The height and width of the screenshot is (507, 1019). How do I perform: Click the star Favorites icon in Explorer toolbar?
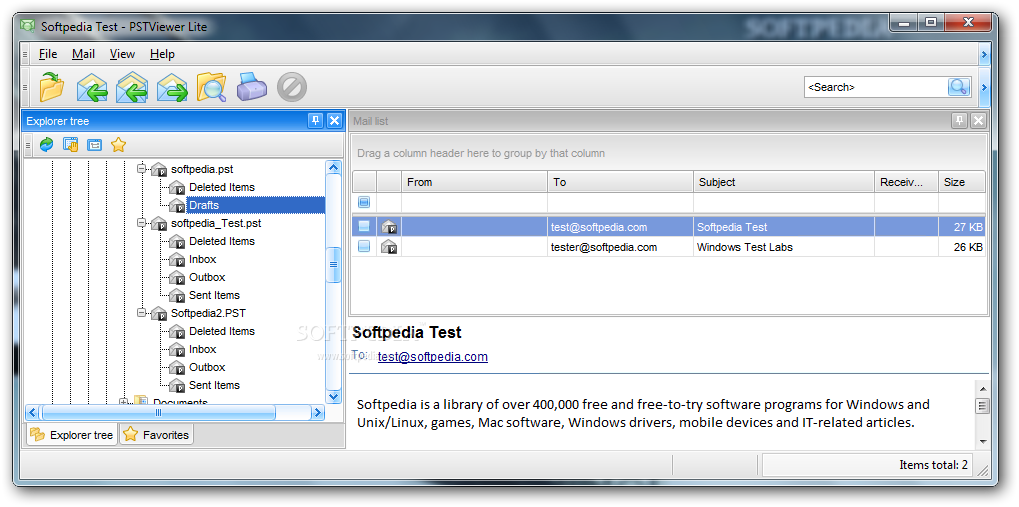tap(118, 144)
